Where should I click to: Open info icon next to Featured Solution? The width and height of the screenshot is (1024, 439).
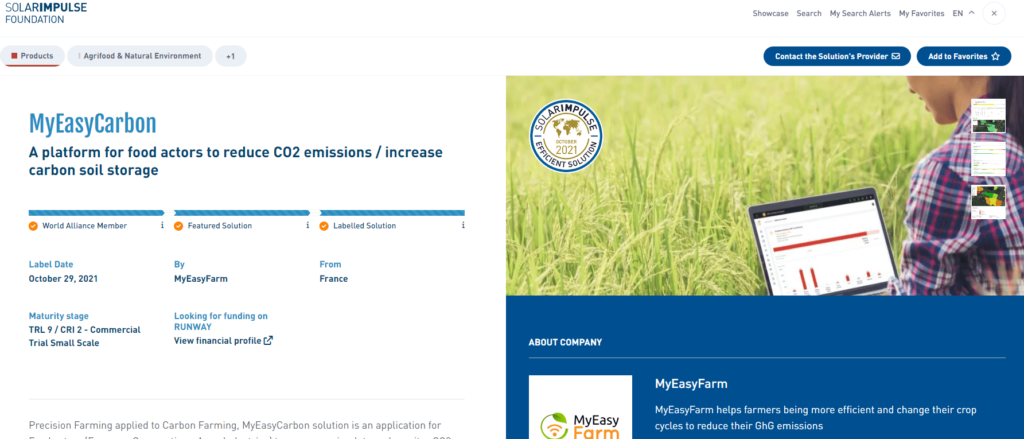coord(307,225)
